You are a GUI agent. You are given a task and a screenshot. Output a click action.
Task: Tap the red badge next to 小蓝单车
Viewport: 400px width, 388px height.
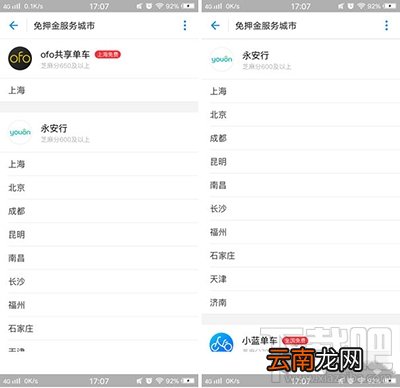(295, 340)
